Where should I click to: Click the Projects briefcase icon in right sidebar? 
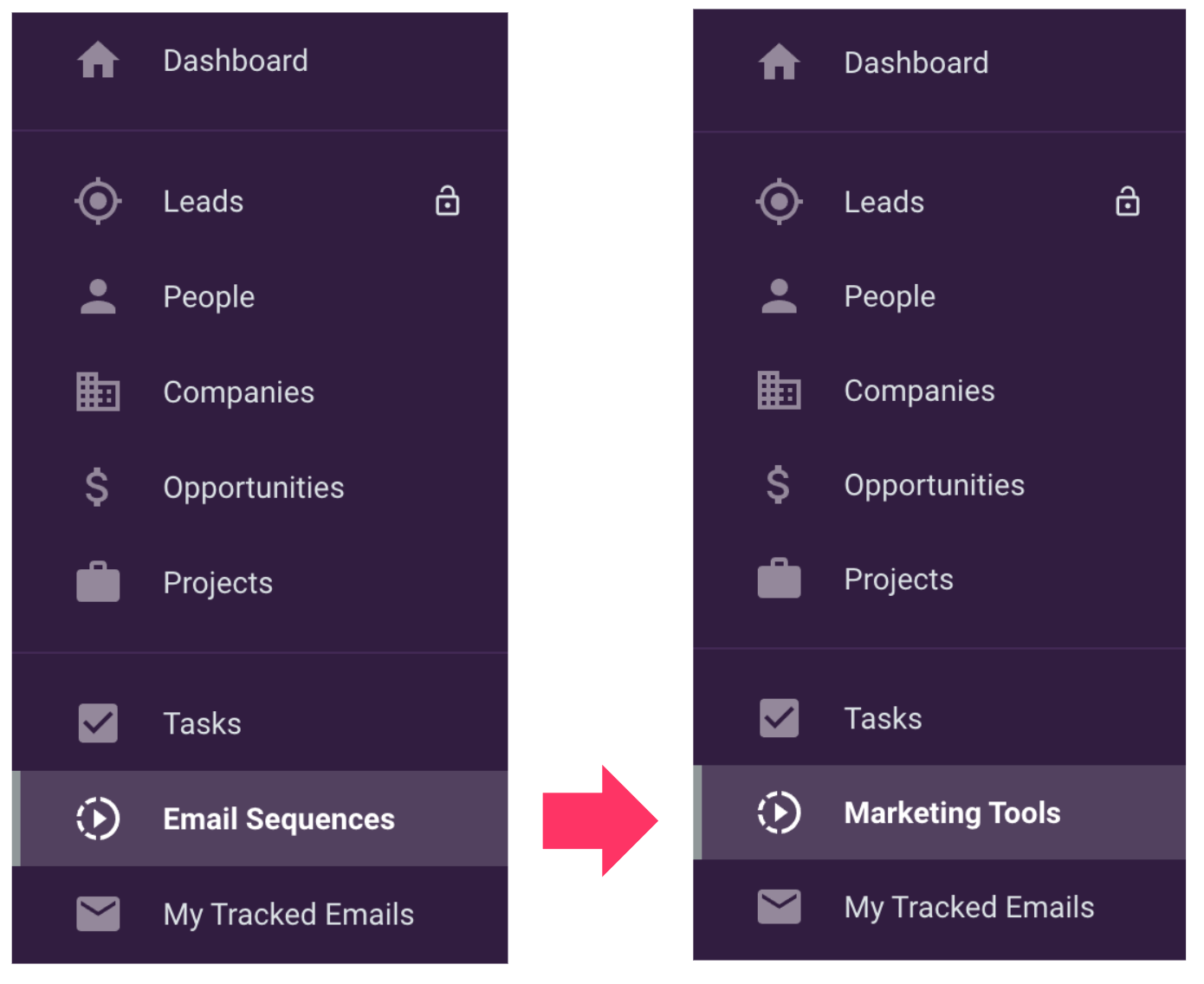point(779,579)
